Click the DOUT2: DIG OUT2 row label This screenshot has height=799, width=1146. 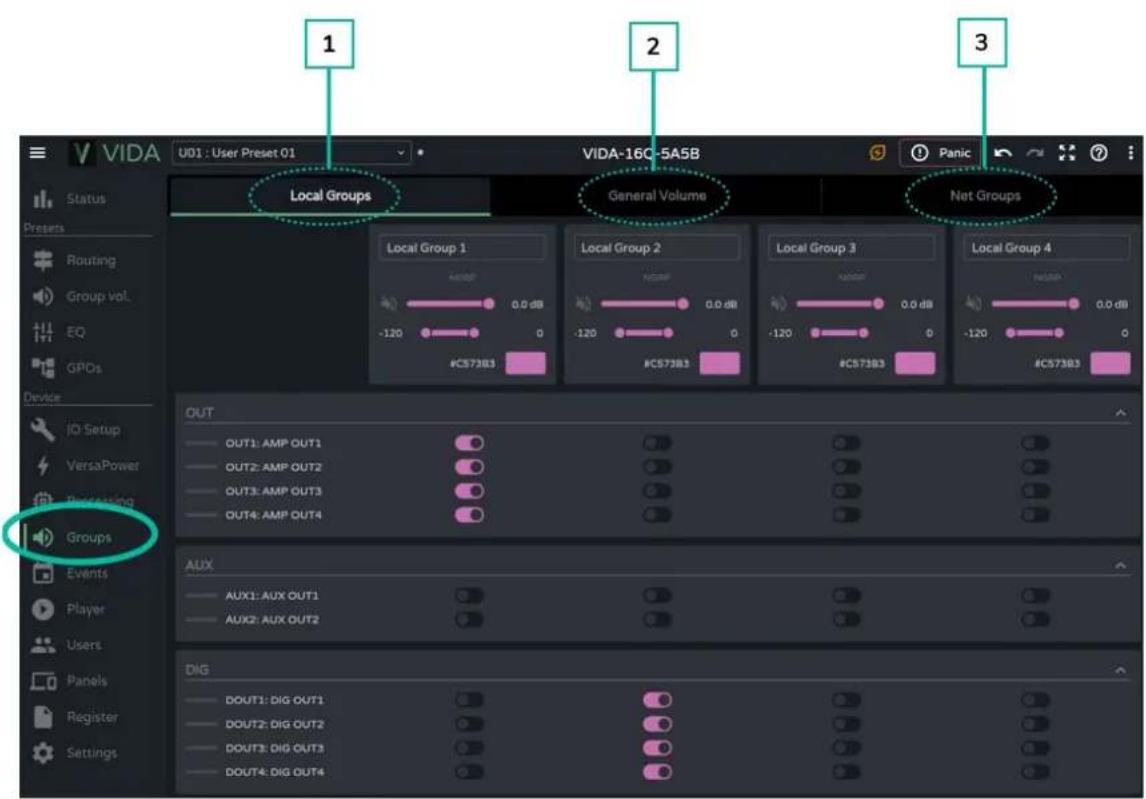(274, 724)
